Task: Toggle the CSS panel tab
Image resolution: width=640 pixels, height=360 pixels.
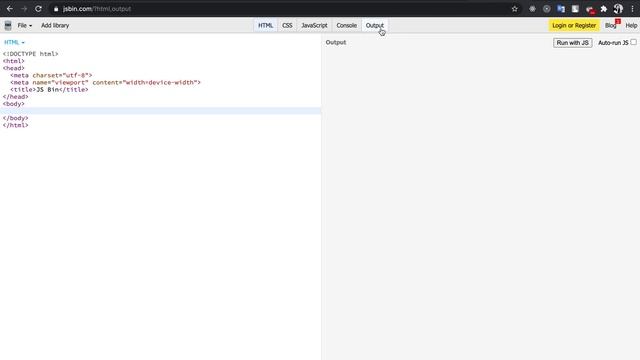Action: click(287, 25)
